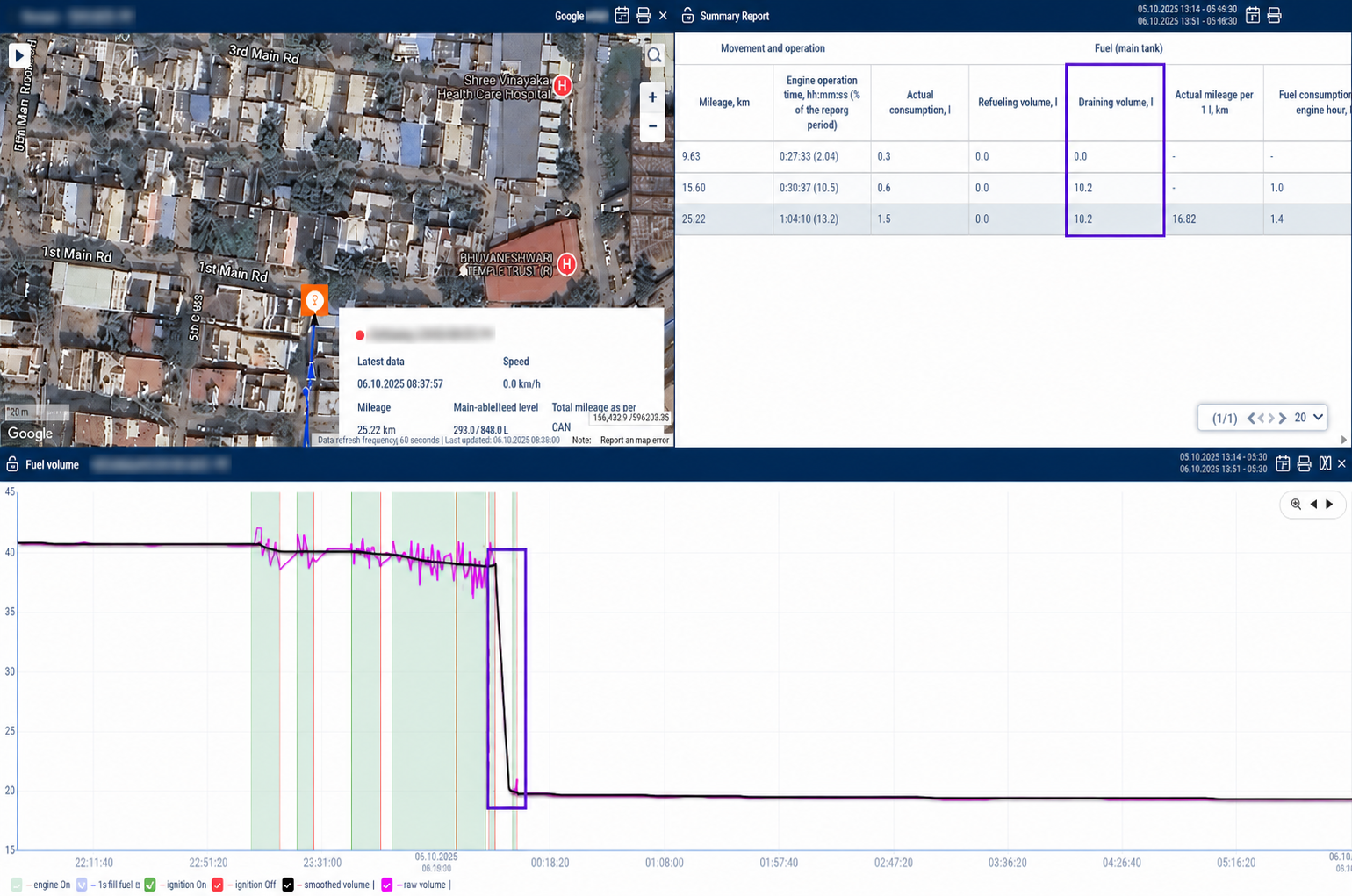Open calendar in the map panel header
This screenshot has width=1352, height=896.
(622, 16)
